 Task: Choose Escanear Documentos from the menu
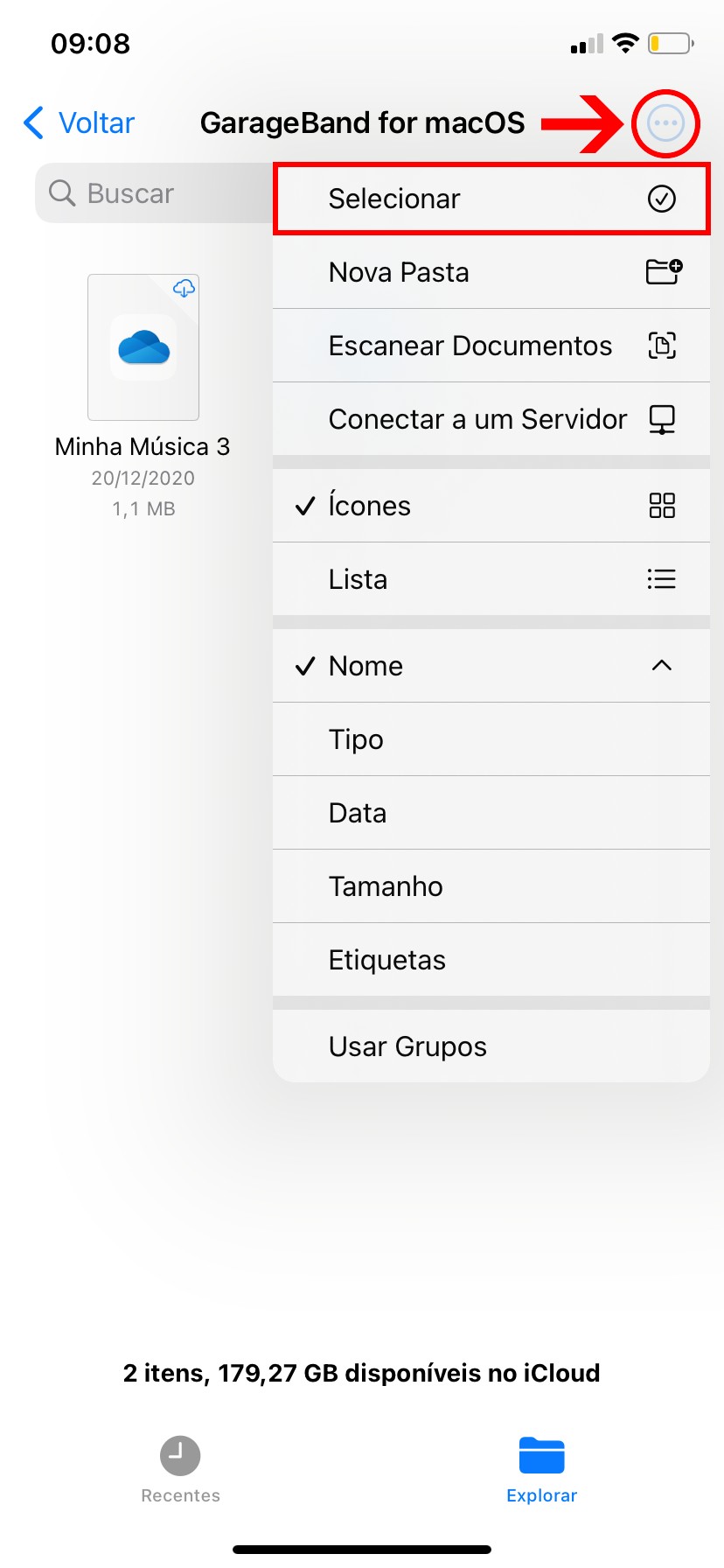point(470,346)
